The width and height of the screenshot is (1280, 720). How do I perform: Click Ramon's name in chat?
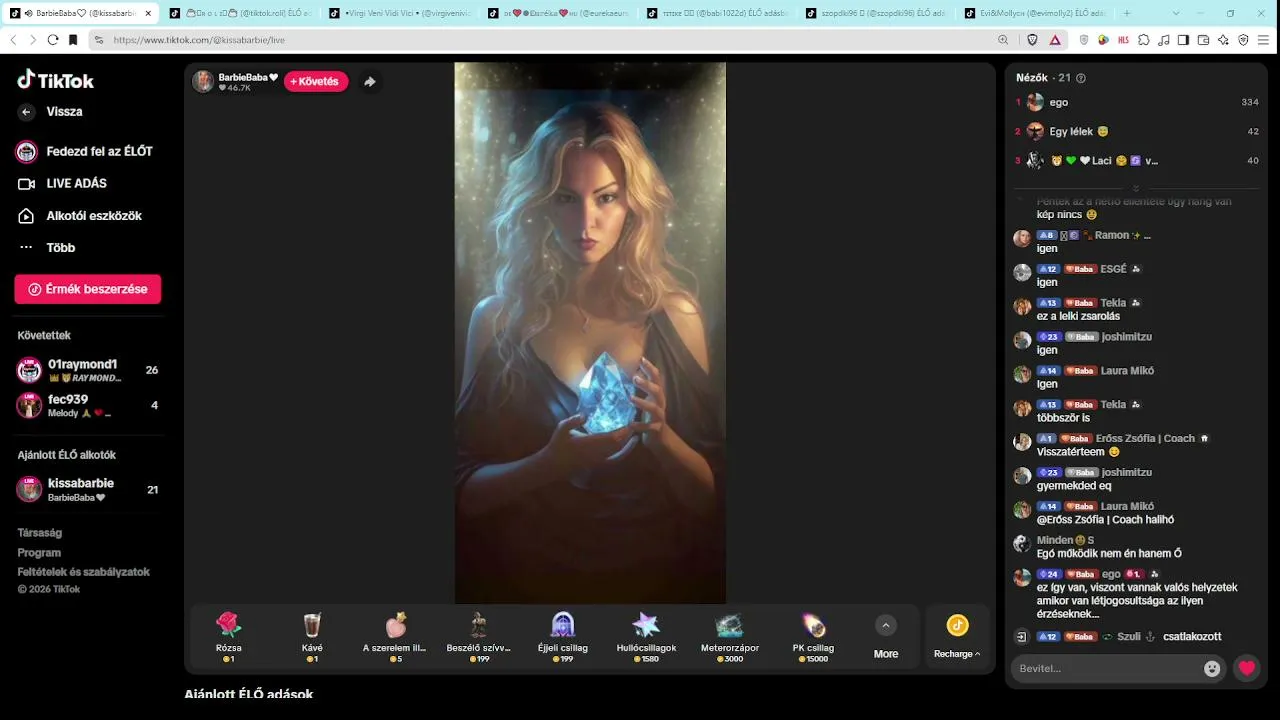[1112, 235]
